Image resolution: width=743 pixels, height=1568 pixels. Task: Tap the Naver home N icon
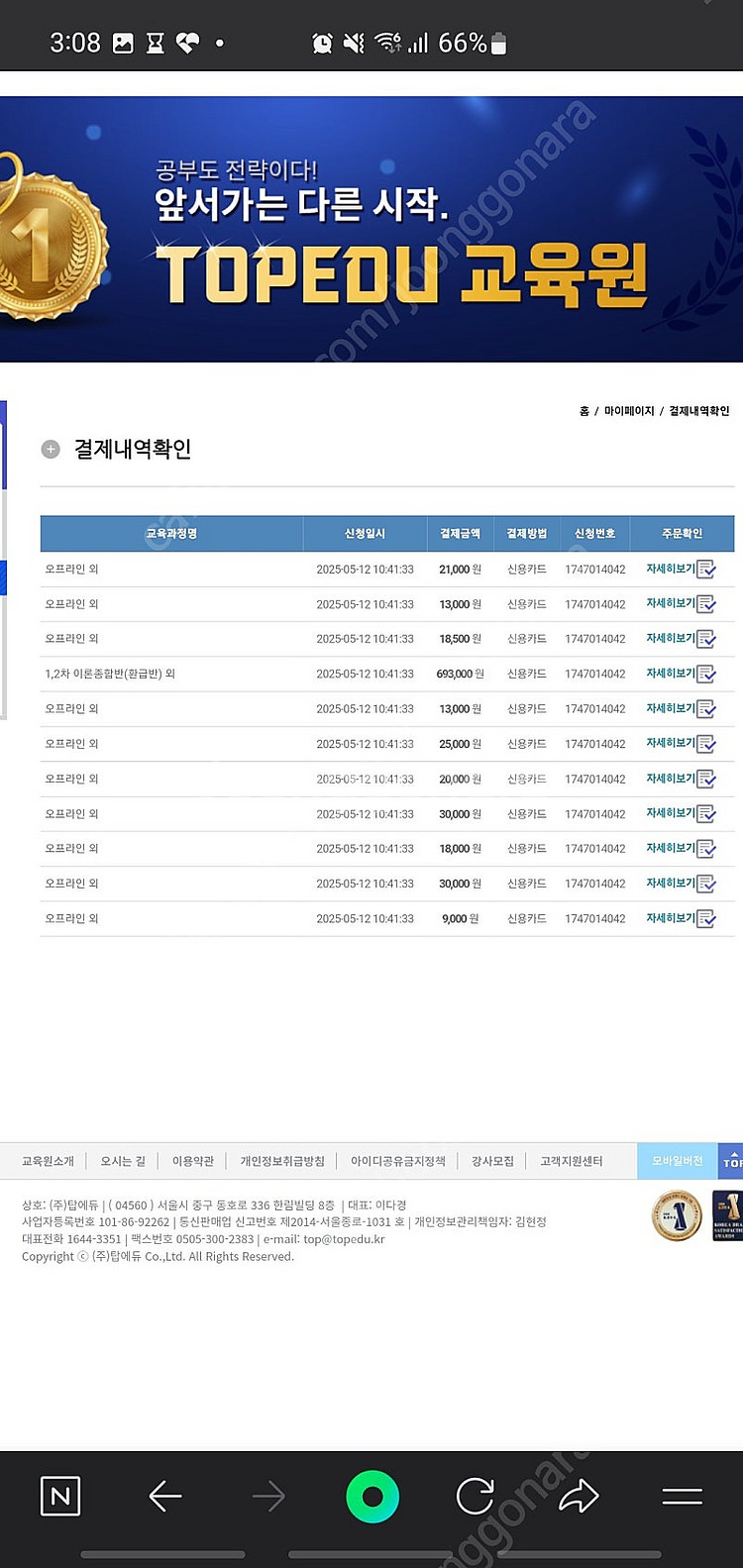(60, 1496)
